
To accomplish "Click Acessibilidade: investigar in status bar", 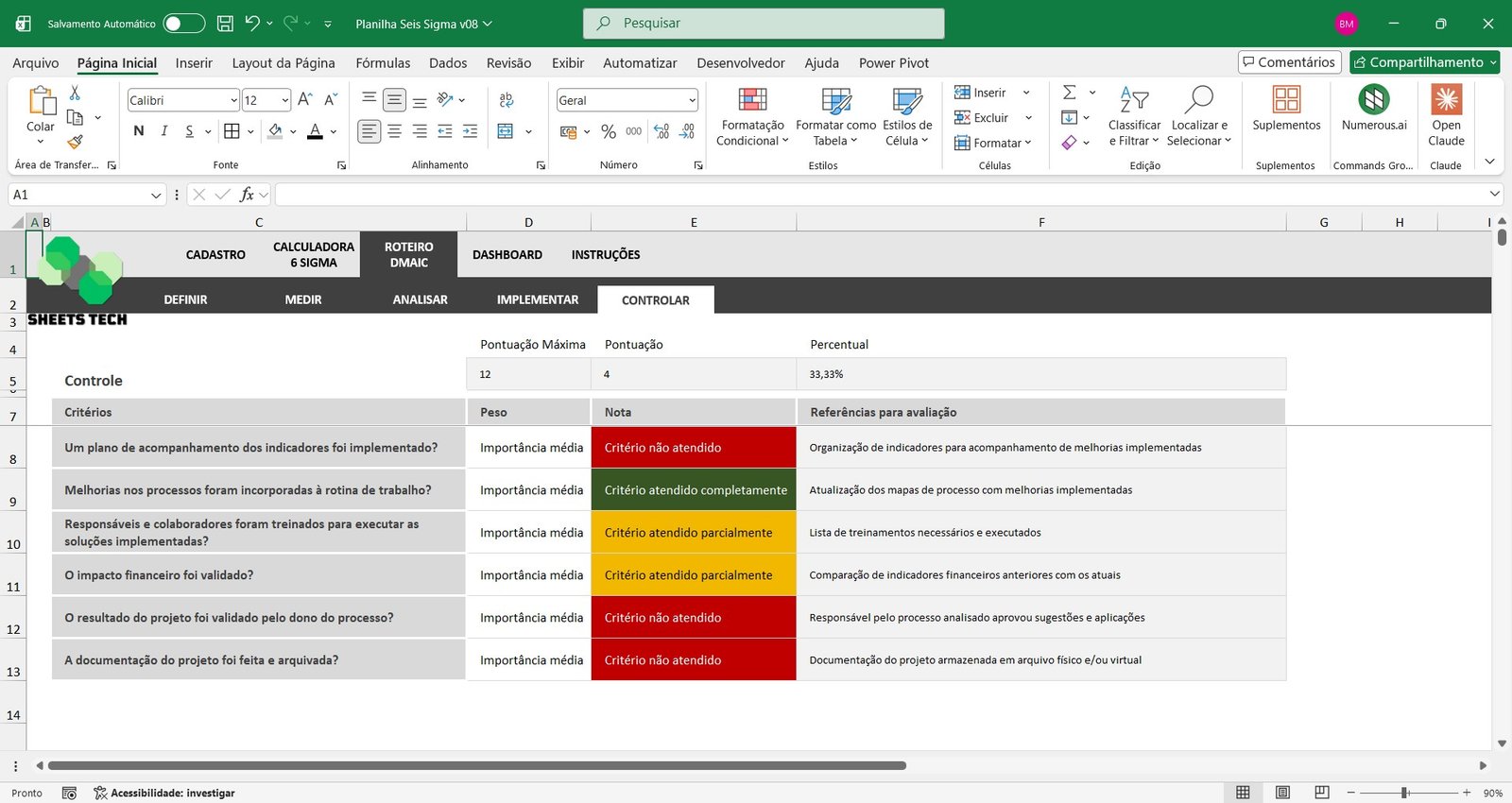I will pyautogui.click(x=164, y=793).
